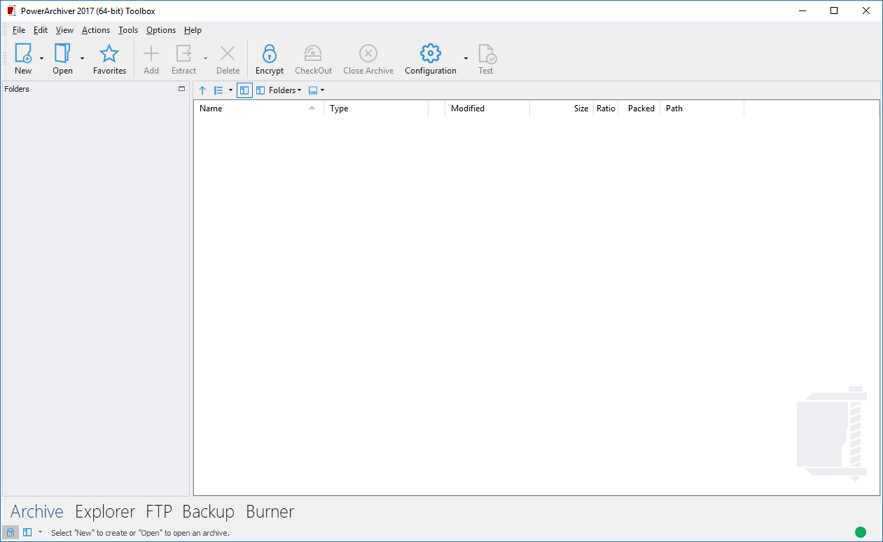This screenshot has height=542, width=883.
Task: Sort by the Modified column header
Action: pos(487,108)
